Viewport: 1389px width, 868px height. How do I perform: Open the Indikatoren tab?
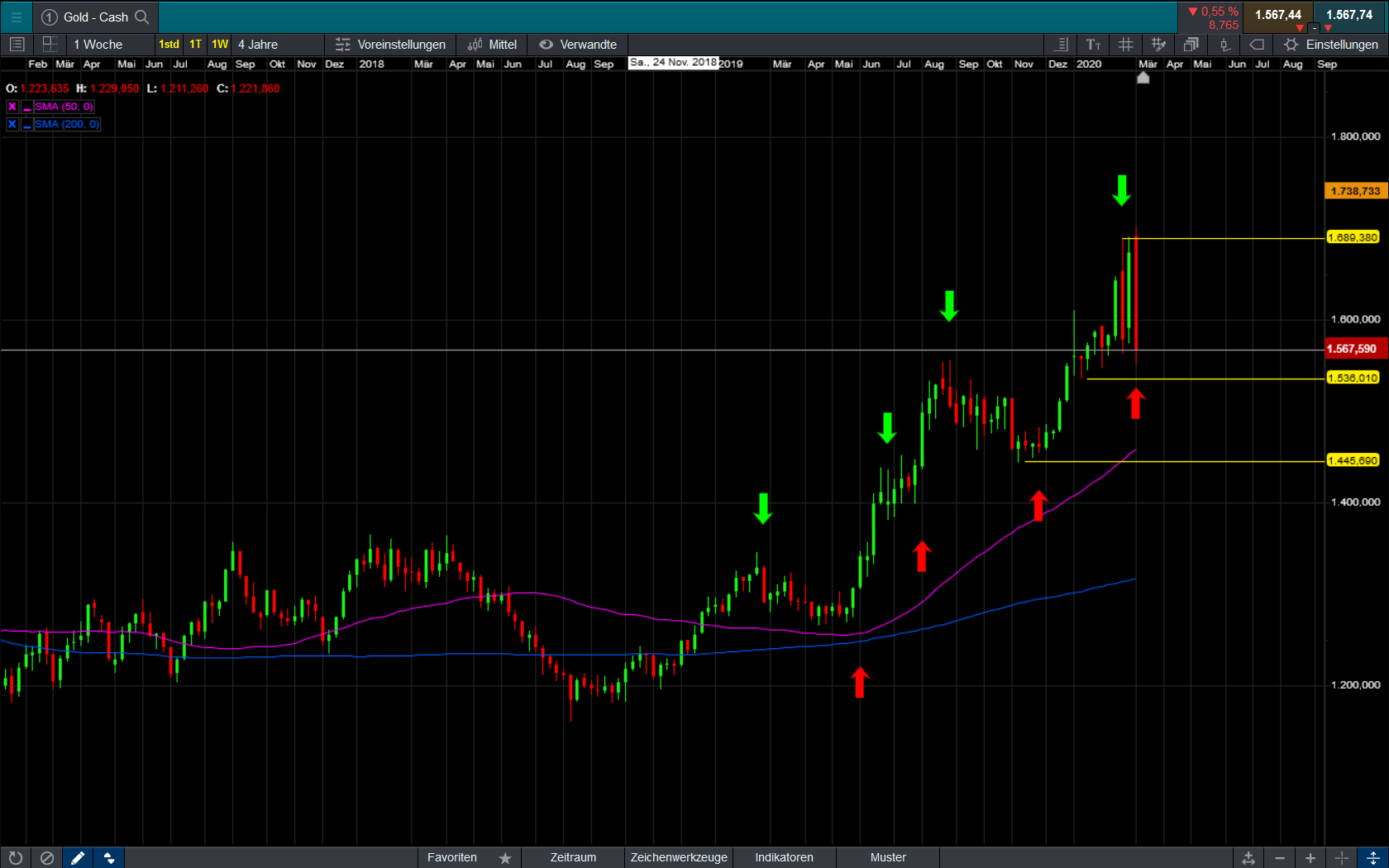point(784,858)
